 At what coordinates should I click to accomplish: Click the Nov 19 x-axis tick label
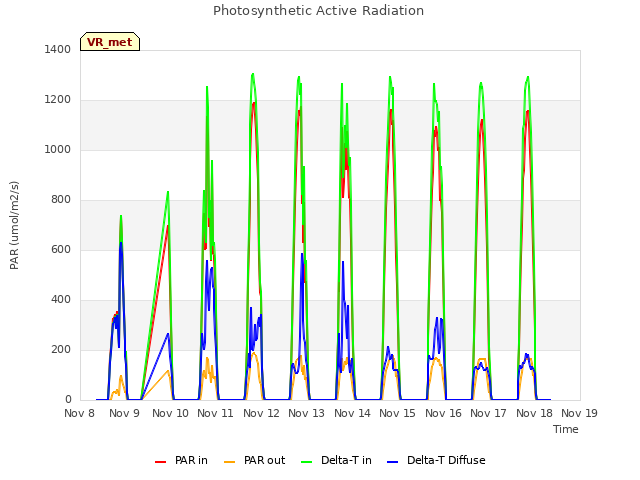579,413
